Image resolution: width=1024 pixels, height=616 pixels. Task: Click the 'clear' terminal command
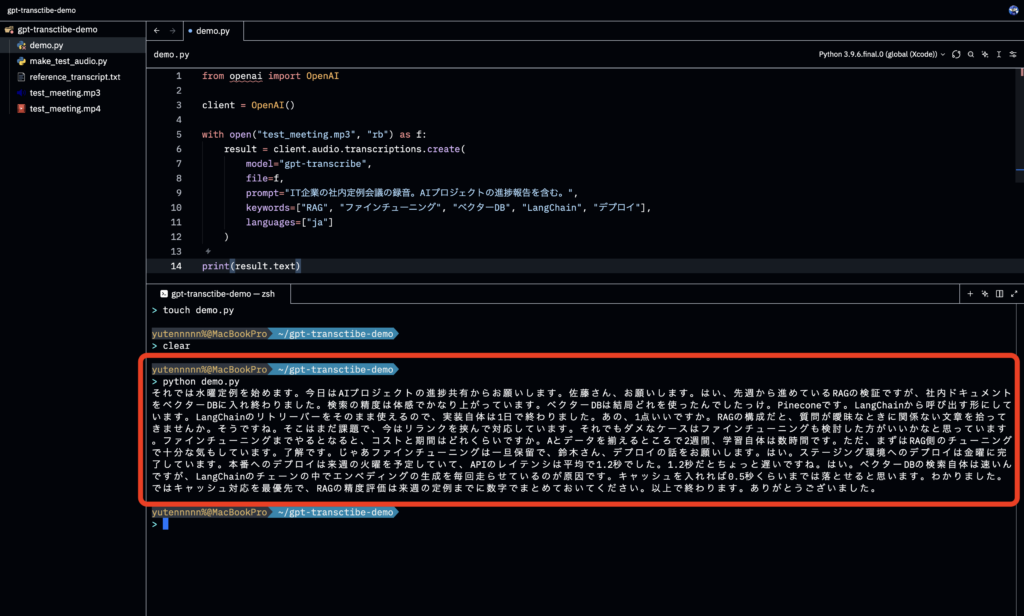(x=176, y=346)
